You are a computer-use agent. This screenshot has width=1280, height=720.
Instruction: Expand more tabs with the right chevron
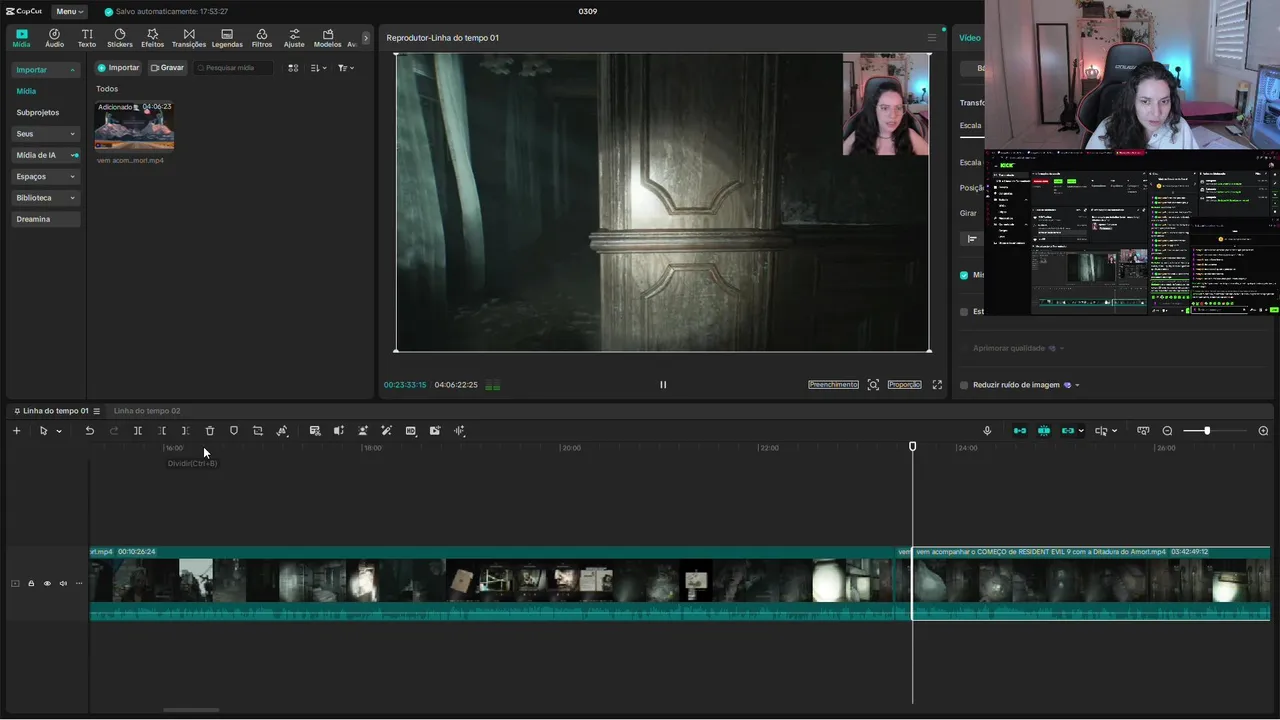coord(366,38)
